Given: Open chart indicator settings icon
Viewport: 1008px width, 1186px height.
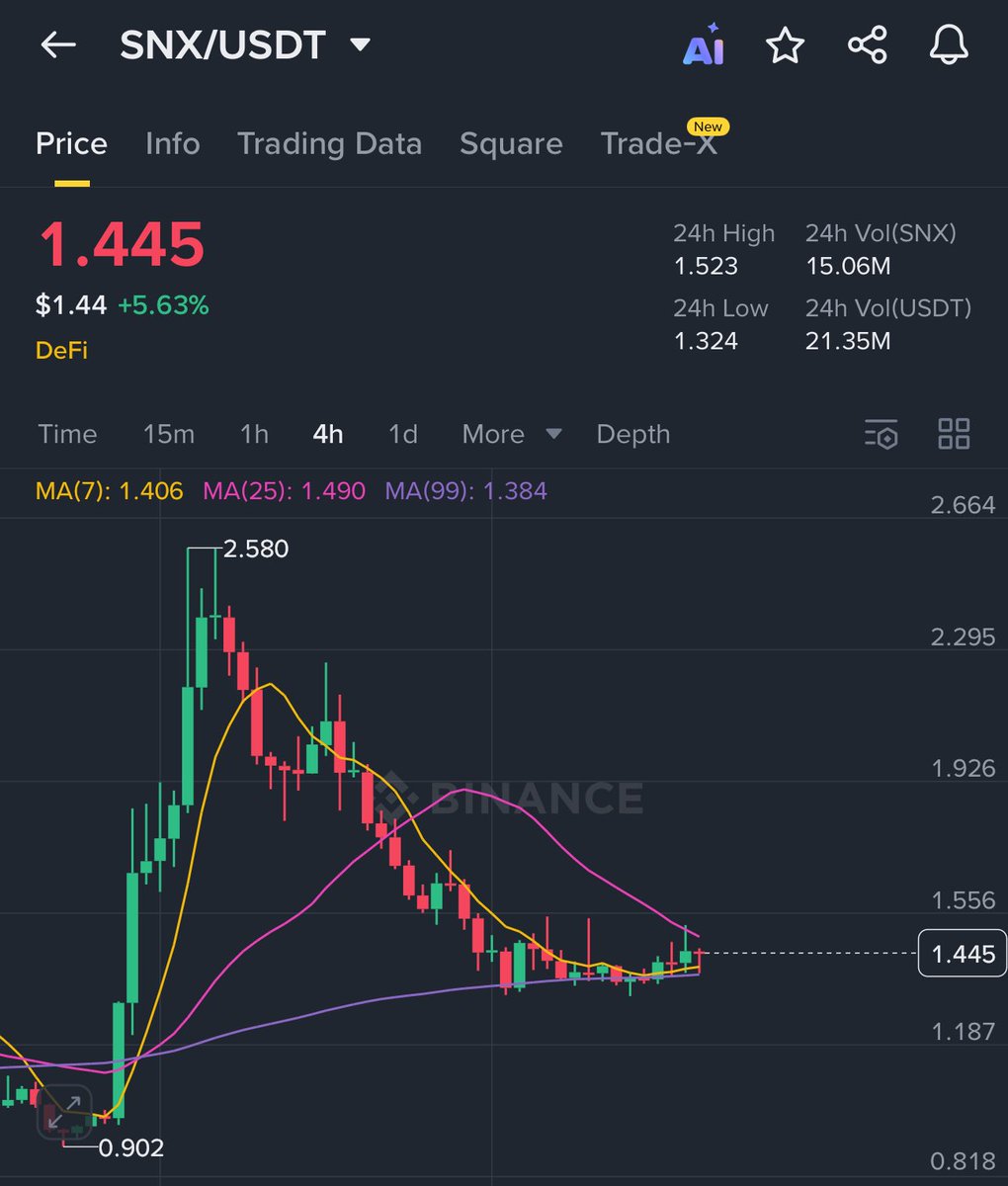Looking at the screenshot, I should click(881, 434).
